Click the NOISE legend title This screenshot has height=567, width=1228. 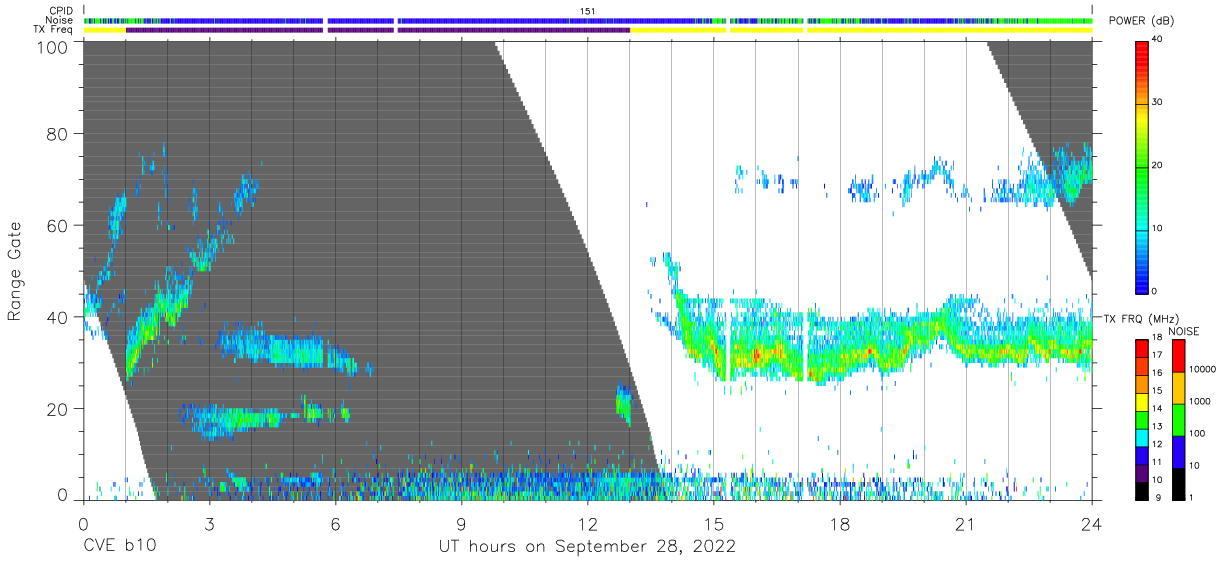(1183, 331)
